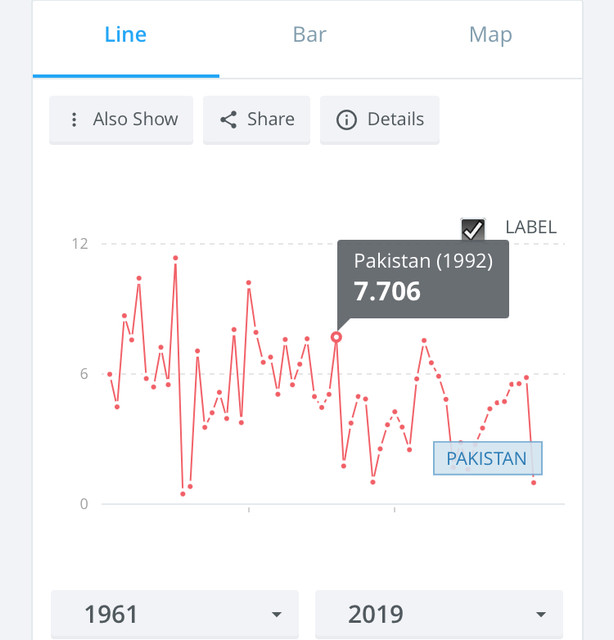Click the first data point at value 6
This screenshot has height=640, width=614.
(x=109, y=374)
